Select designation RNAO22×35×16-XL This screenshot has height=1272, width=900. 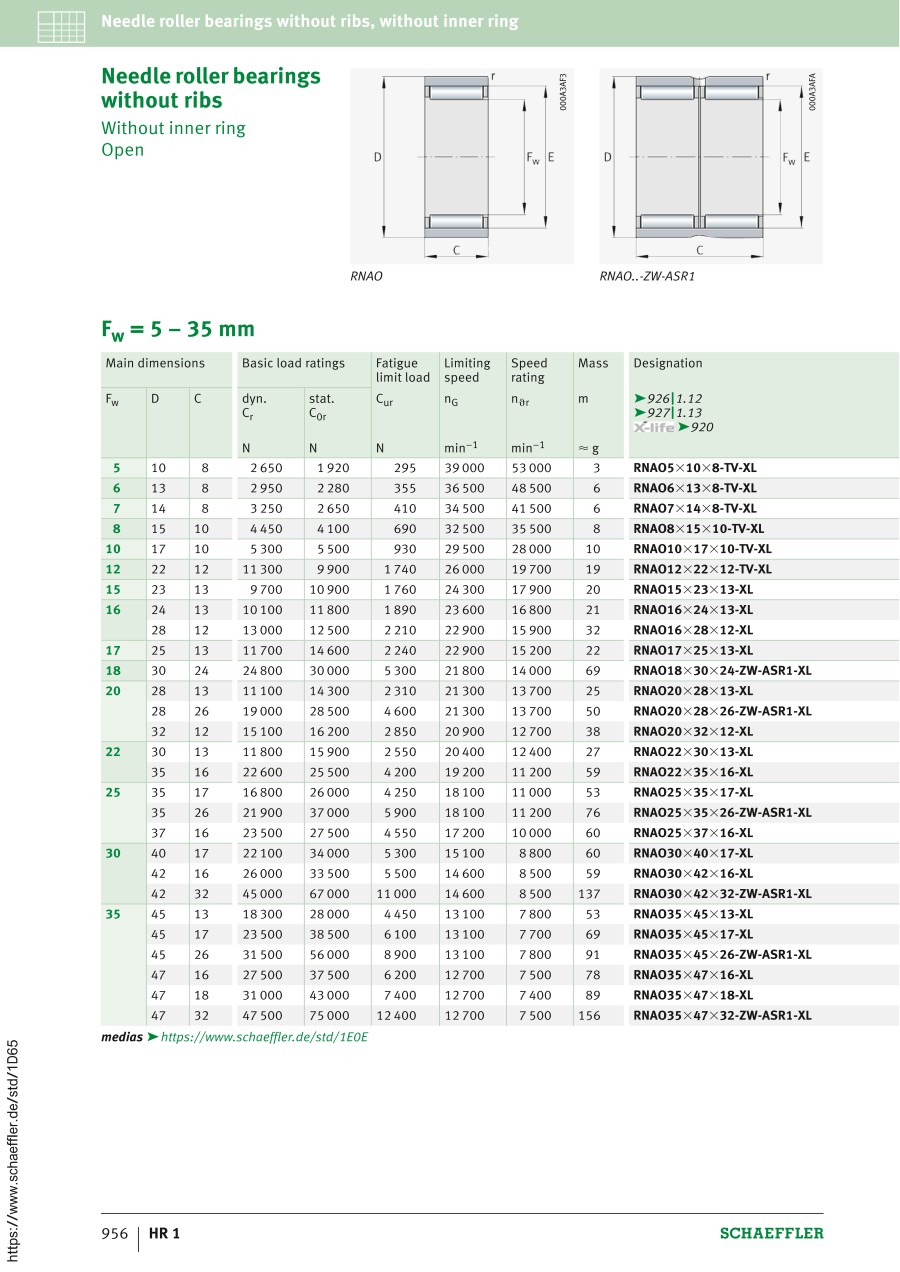693,772
